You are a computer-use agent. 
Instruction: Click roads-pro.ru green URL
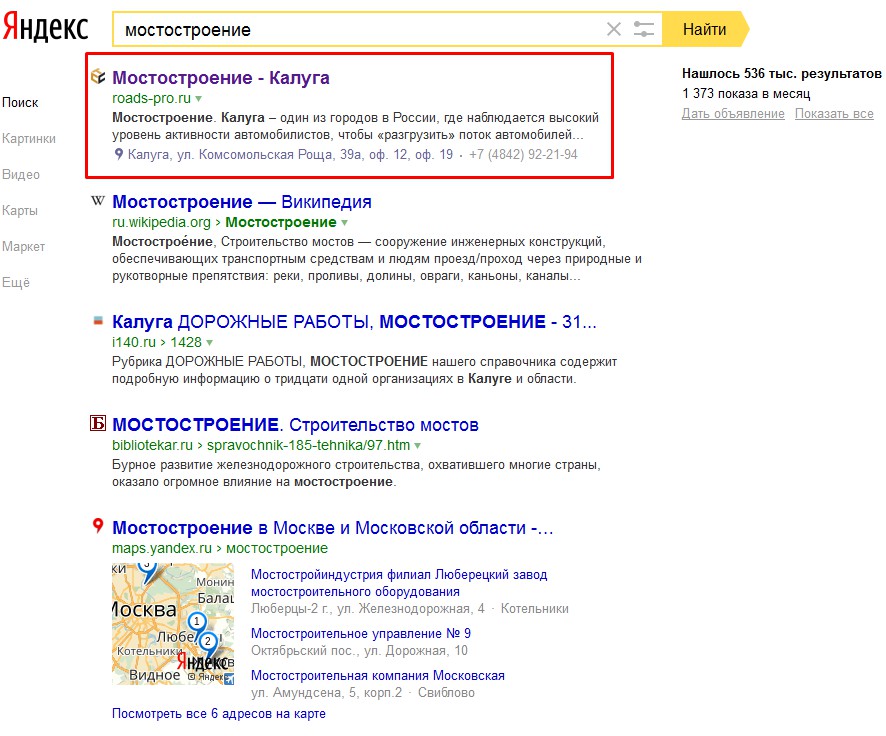151,98
